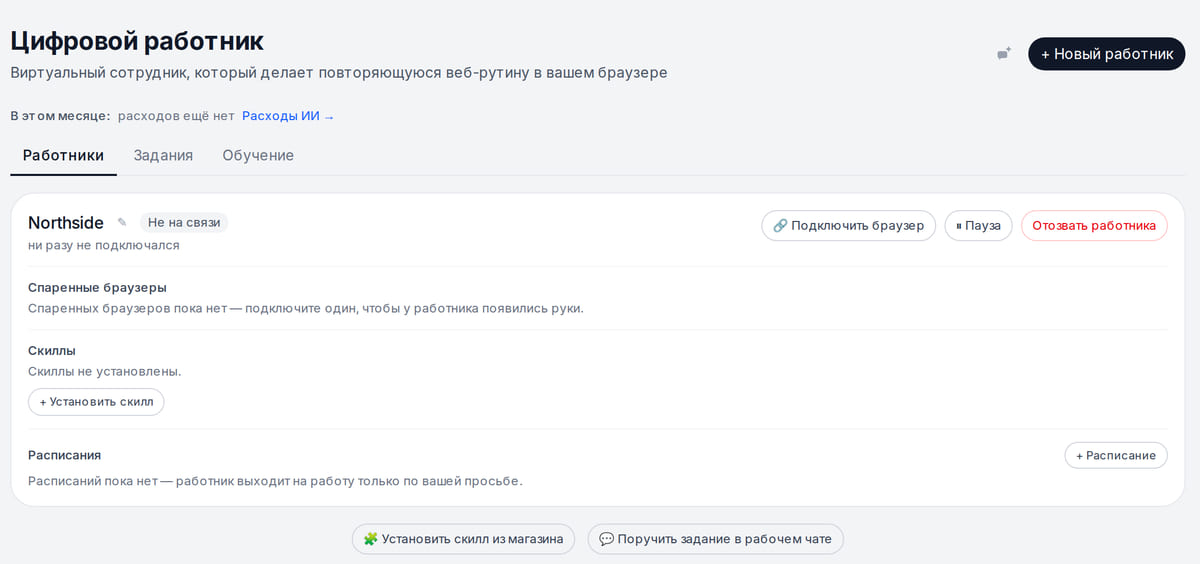
Task: Click Установить скилл из магазина
Action: [464, 539]
